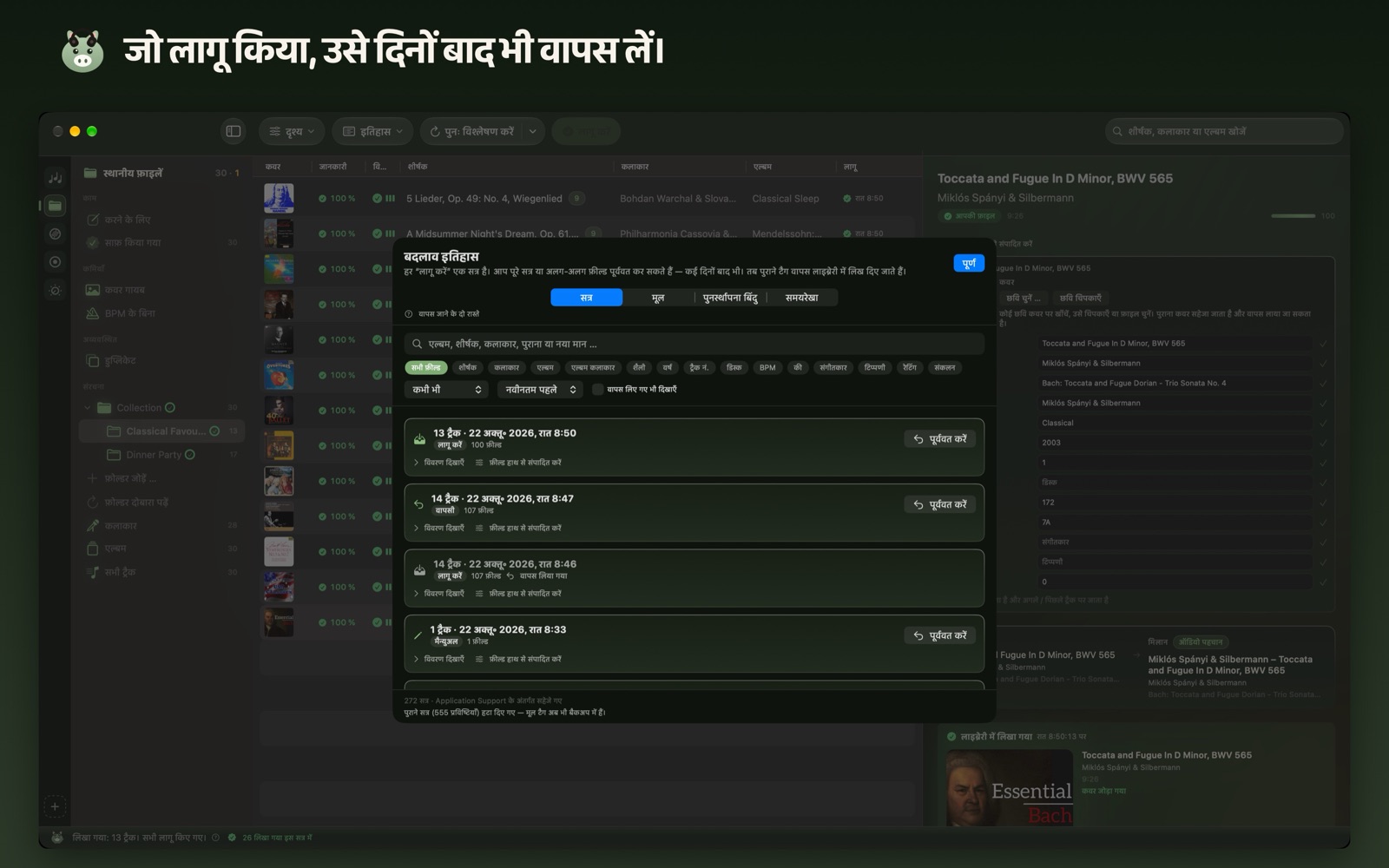
Task: Open the 'नवीनतम पहले' sort dropdown
Action: [540, 390]
